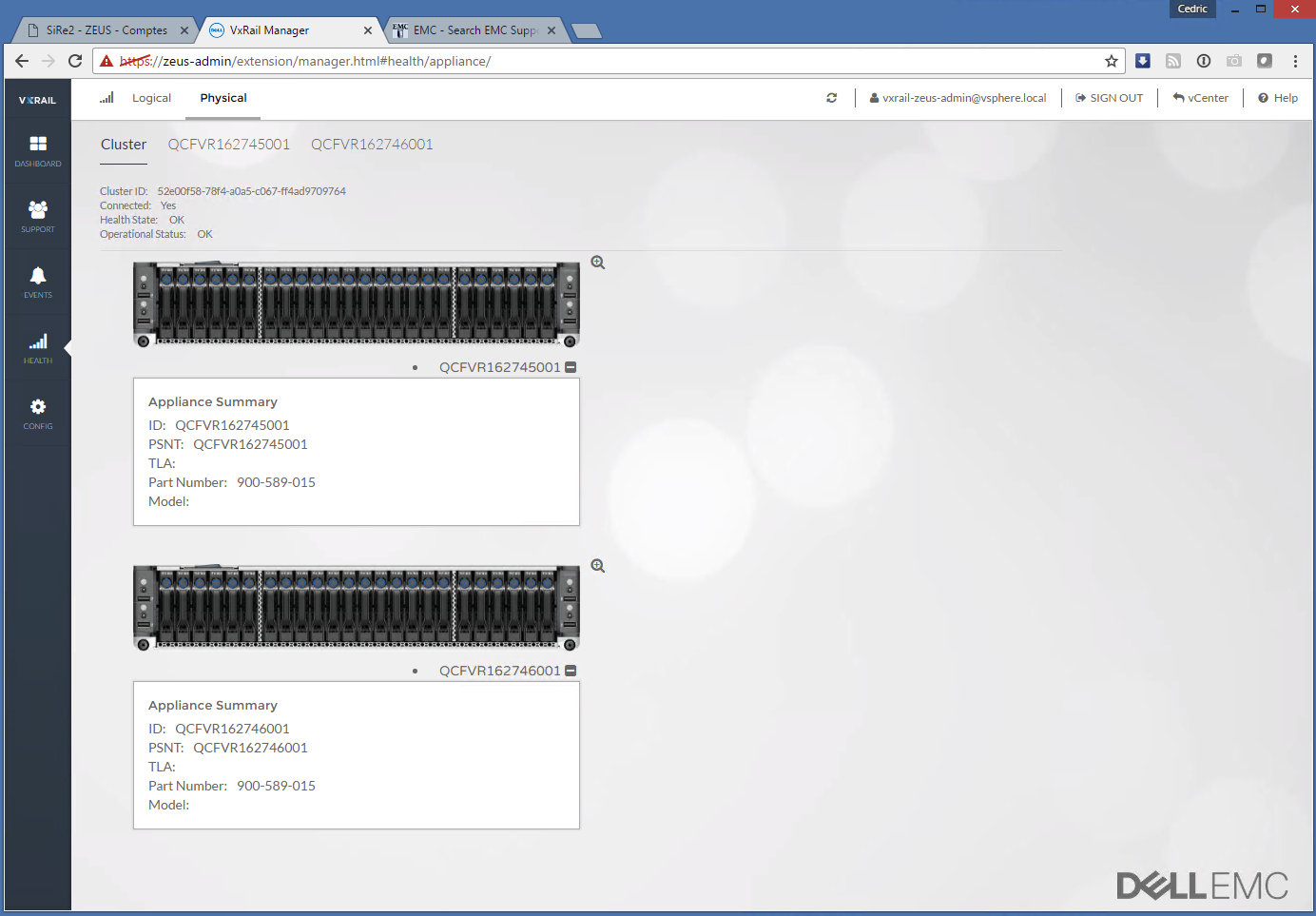Open the Chrome three-dot menu
The width and height of the screenshot is (1316, 916).
(1295, 61)
